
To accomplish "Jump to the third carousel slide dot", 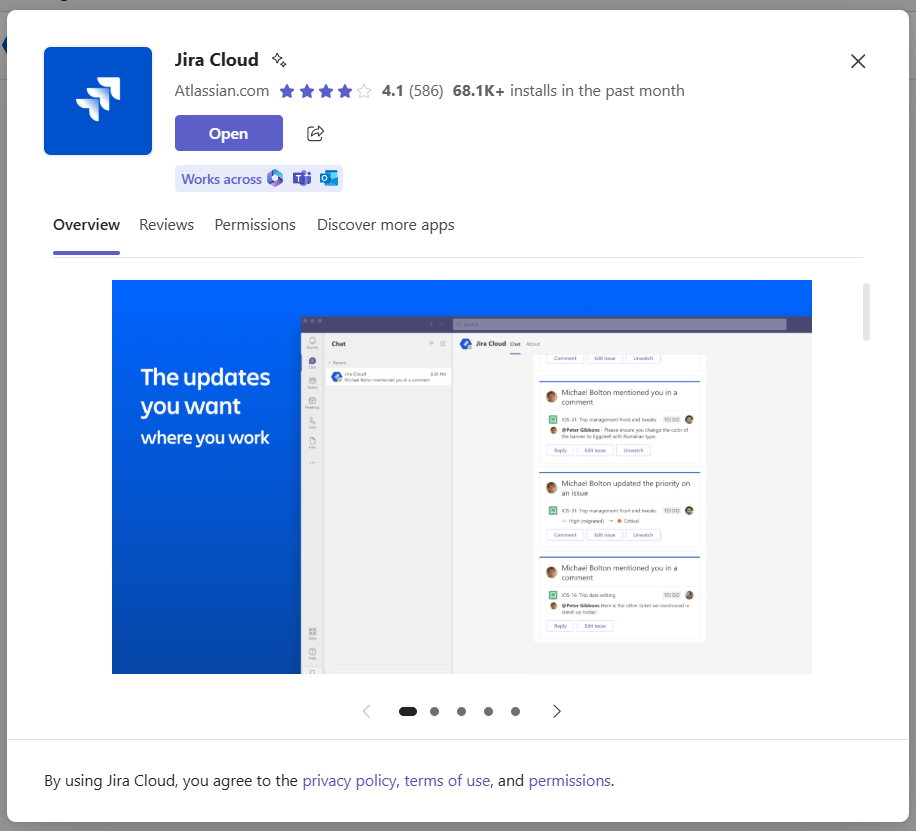I will [x=462, y=711].
